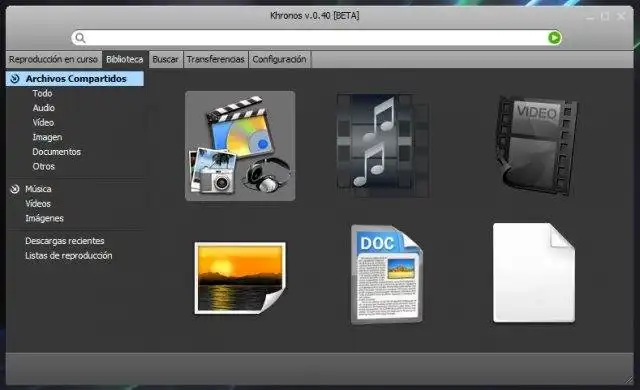Open Música in the sidebar

click(x=38, y=189)
